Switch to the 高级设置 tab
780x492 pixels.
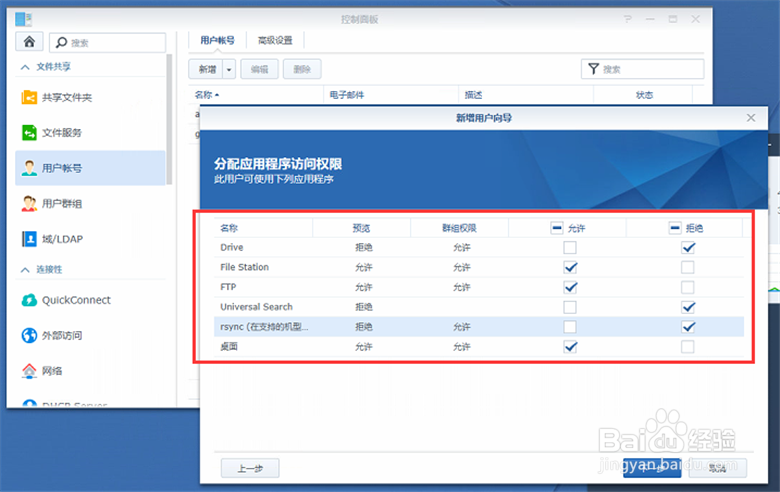(x=275, y=40)
